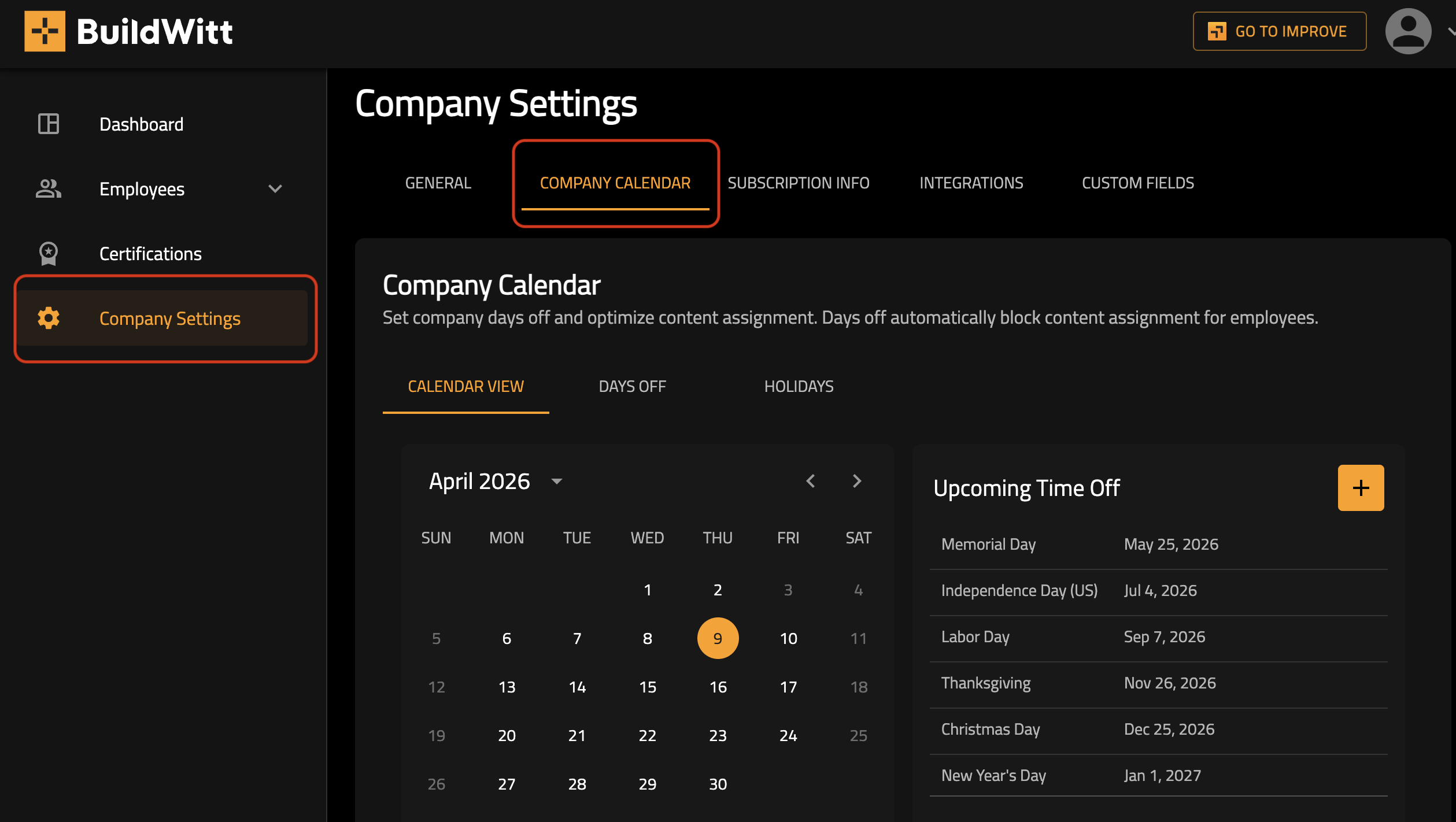
Task: Click the Company Settings gear icon
Action: point(49,319)
